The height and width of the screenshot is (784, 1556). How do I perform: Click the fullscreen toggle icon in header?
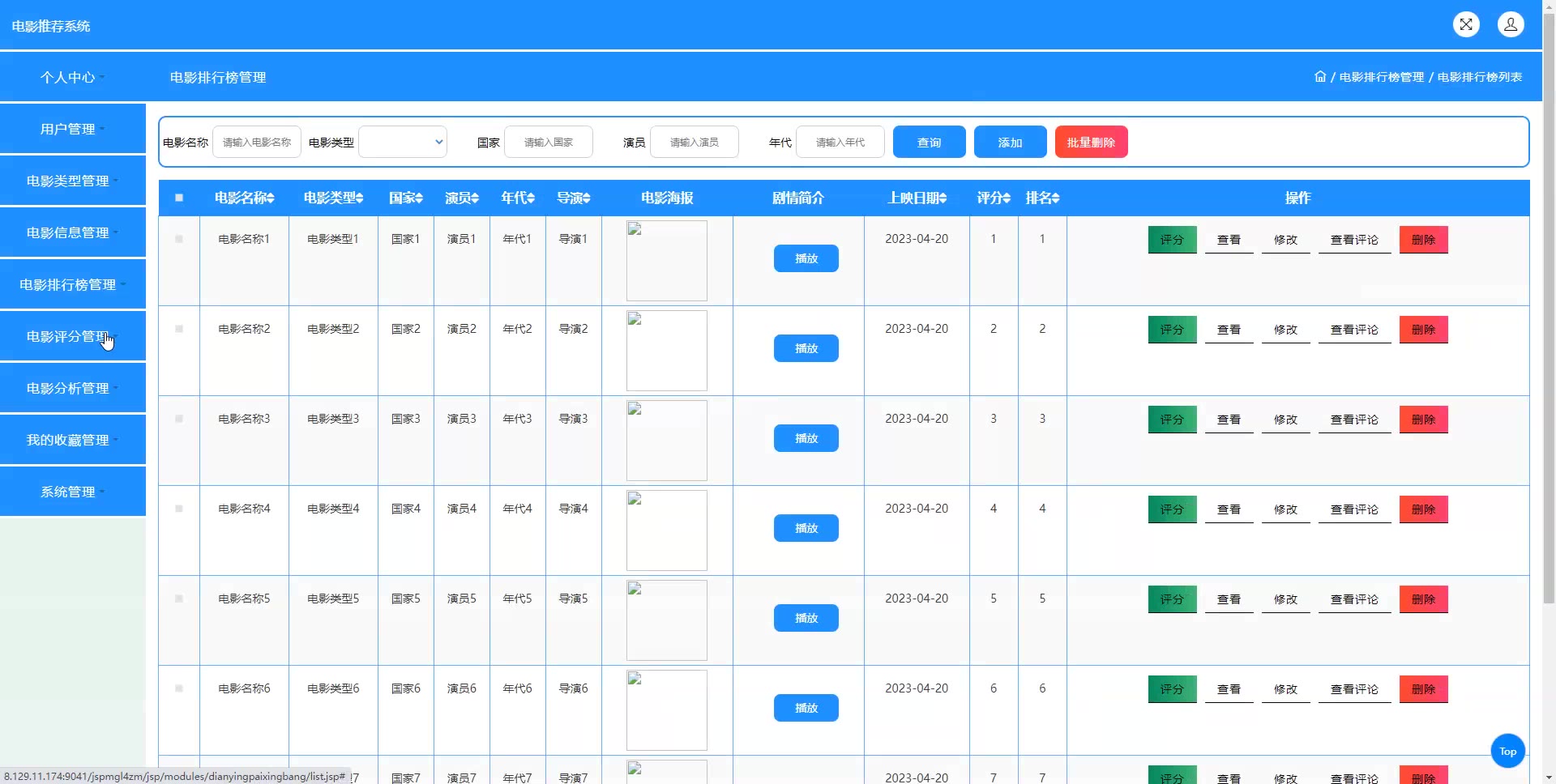[x=1466, y=24]
